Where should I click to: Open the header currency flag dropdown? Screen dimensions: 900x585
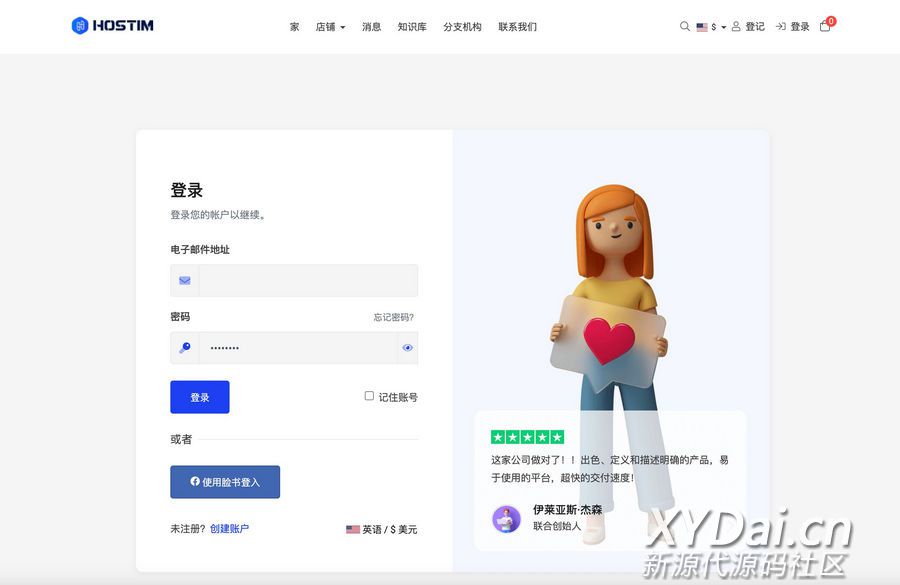coord(711,27)
